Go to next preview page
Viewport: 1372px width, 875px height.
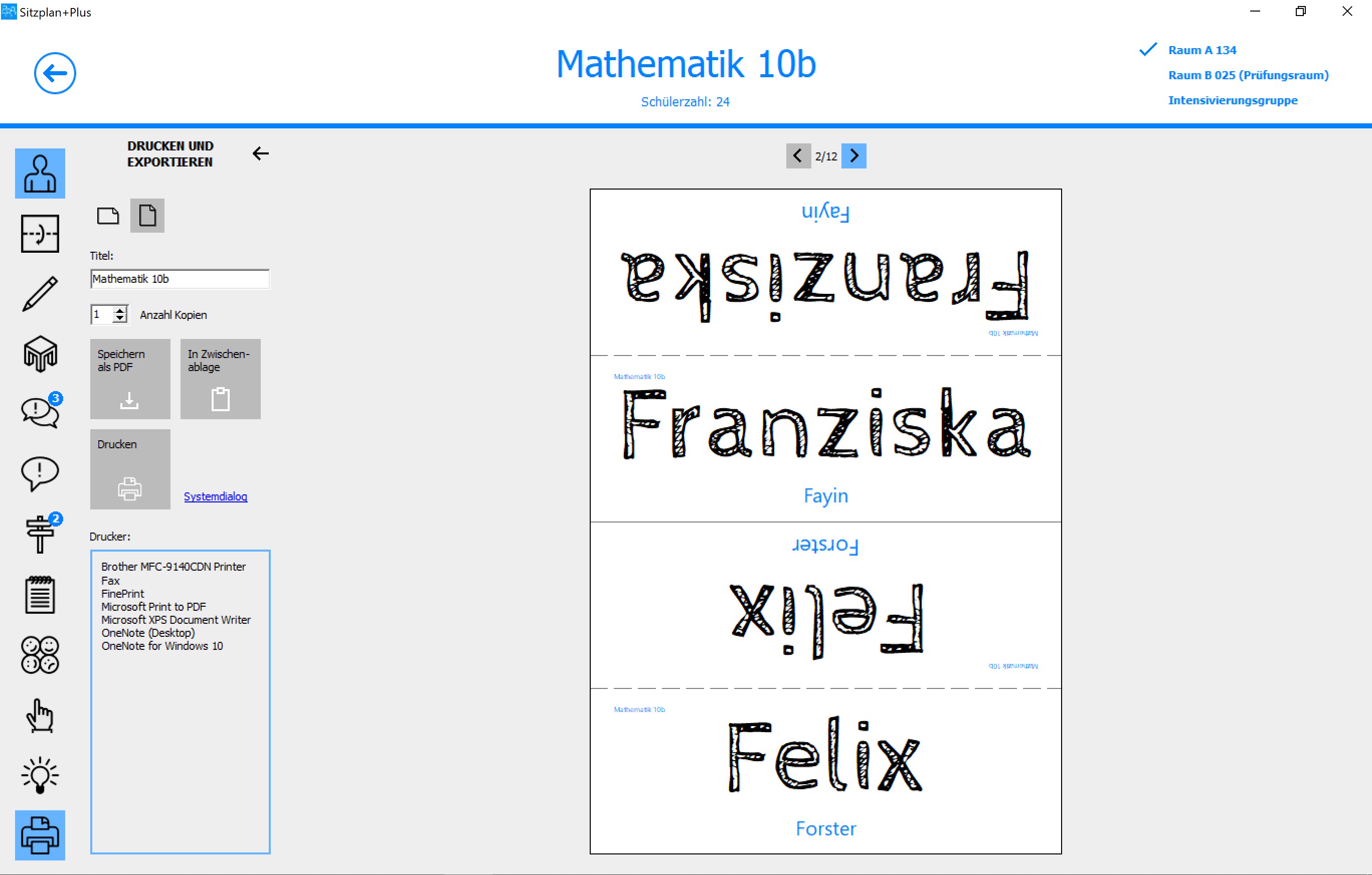tap(853, 155)
